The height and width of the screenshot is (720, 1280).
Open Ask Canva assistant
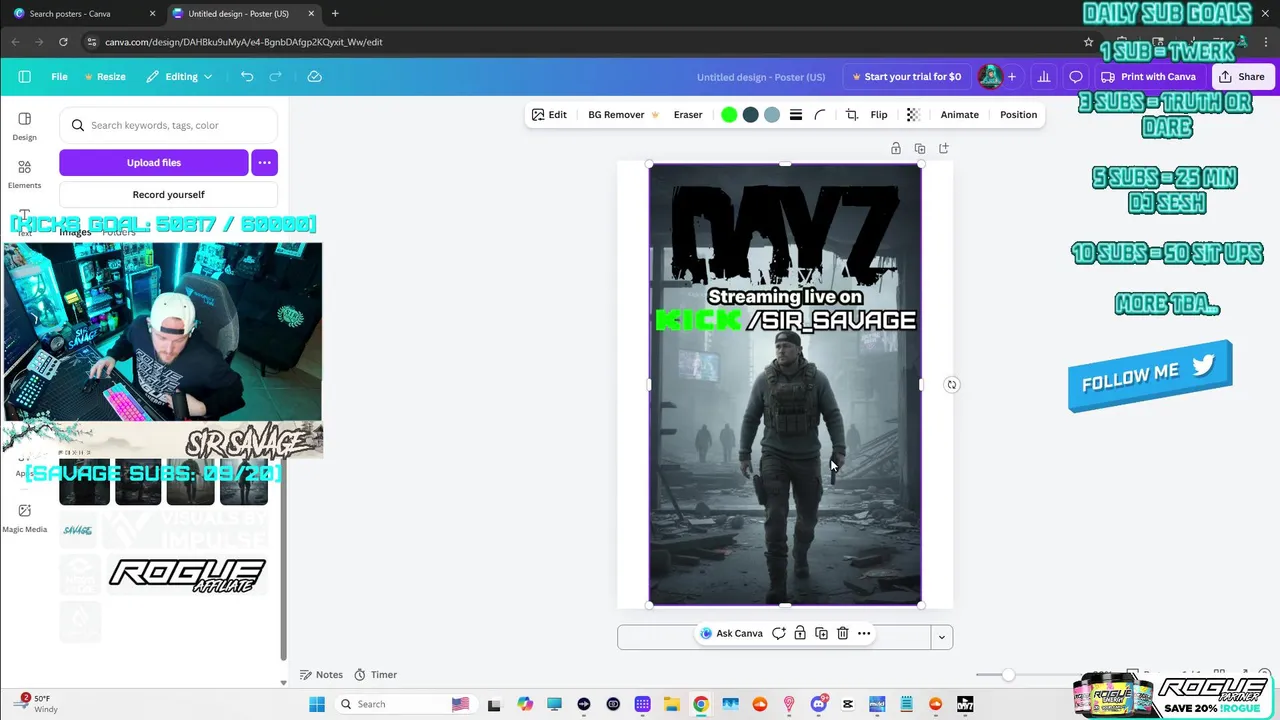tap(731, 633)
